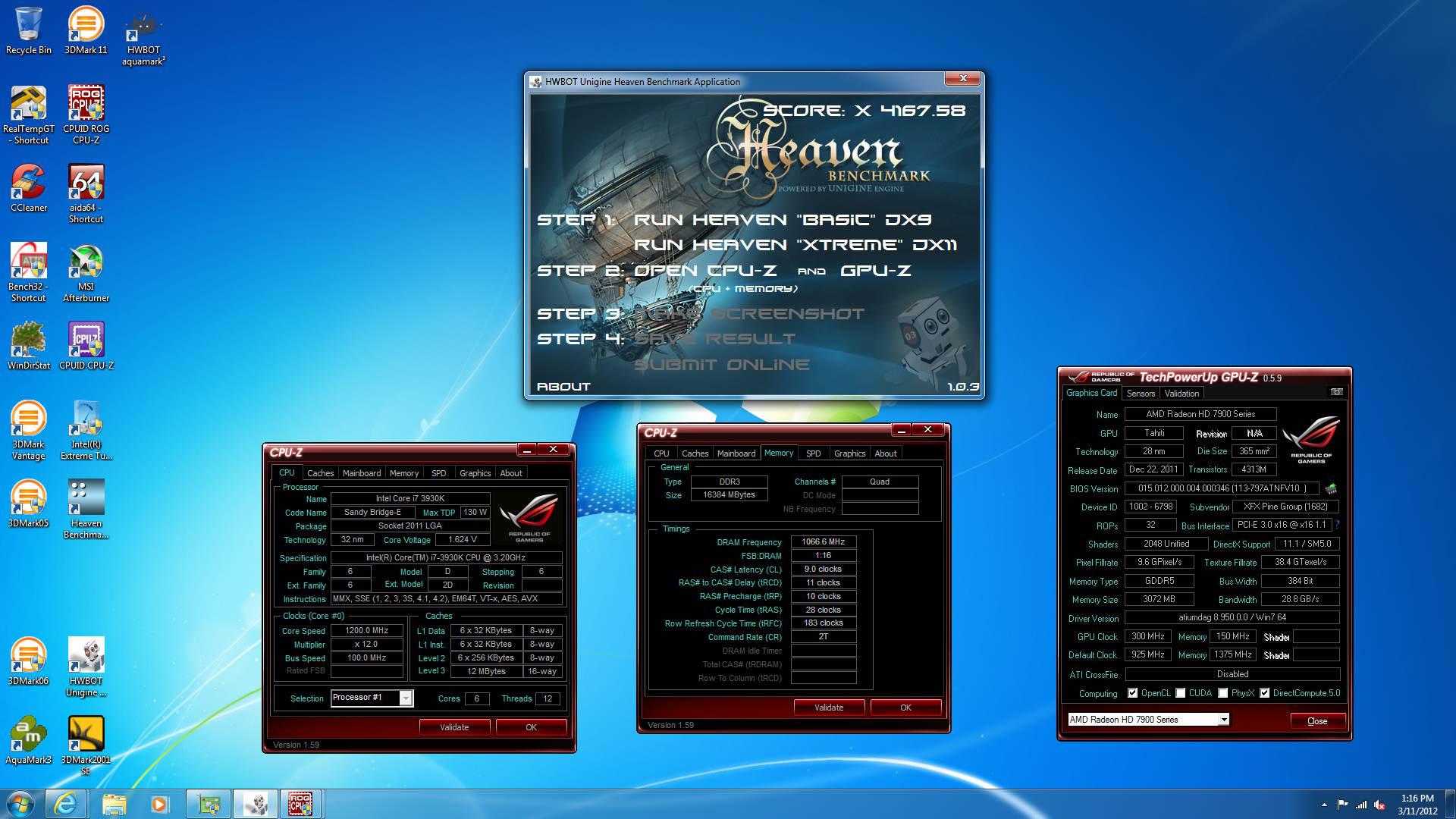Image resolution: width=1456 pixels, height=819 pixels.
Task: Click Run Heaven "Xtreme" DX11
Action: [x=795, y=245]
